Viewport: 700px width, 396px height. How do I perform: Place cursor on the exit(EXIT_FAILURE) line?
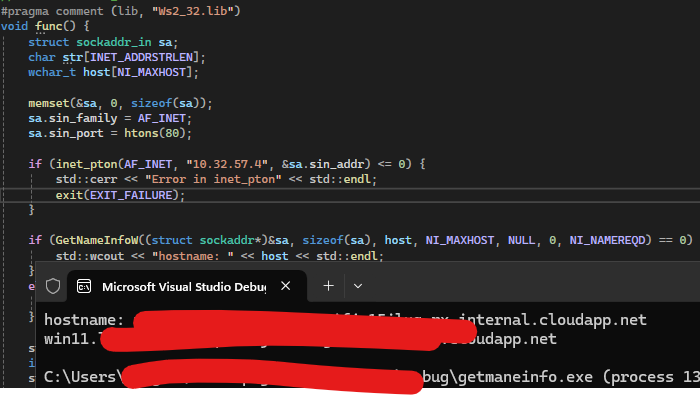tap(120, 195)
